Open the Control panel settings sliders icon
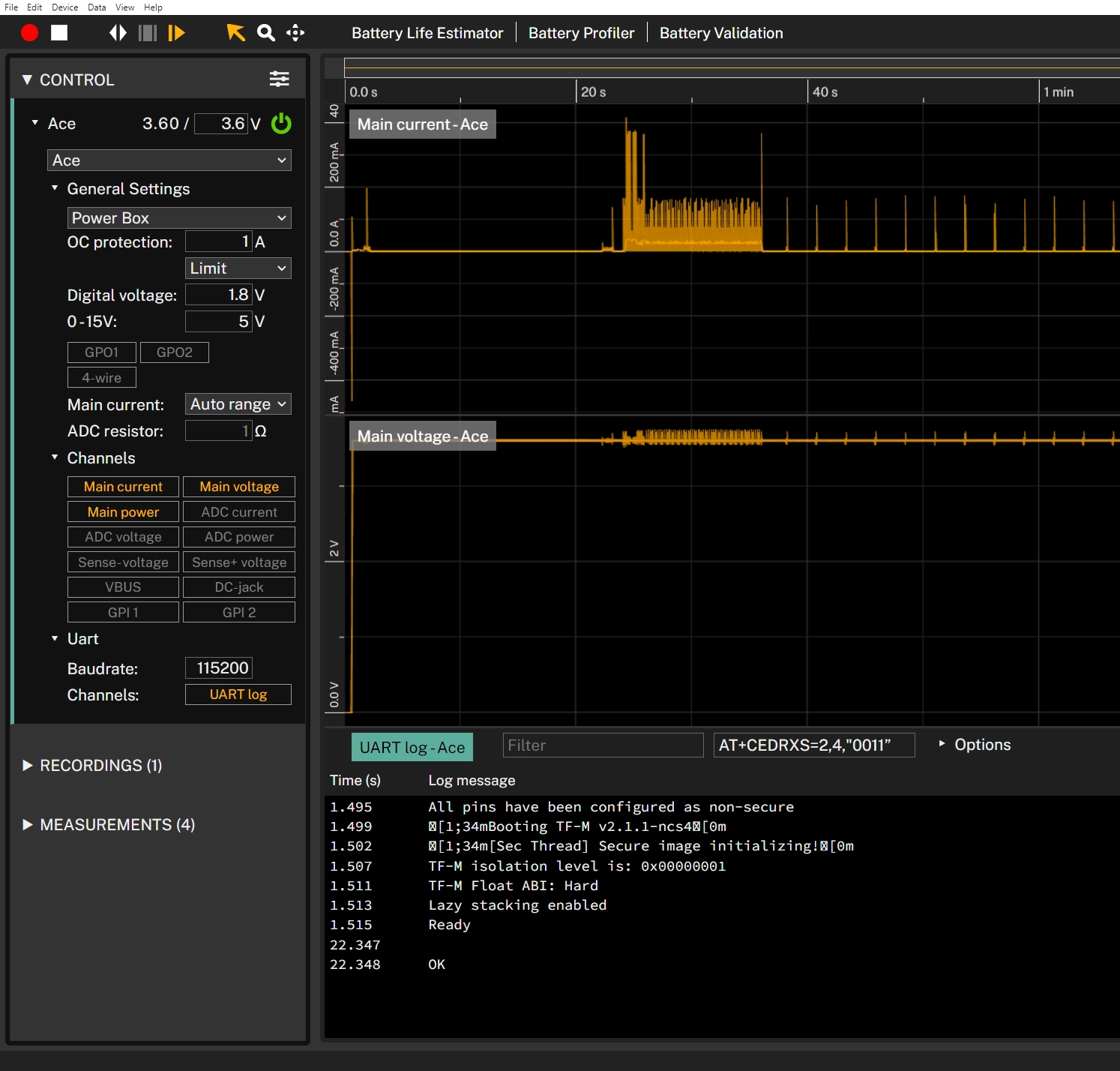Viewport: 1120px width, 1071px height. [279, 79]
